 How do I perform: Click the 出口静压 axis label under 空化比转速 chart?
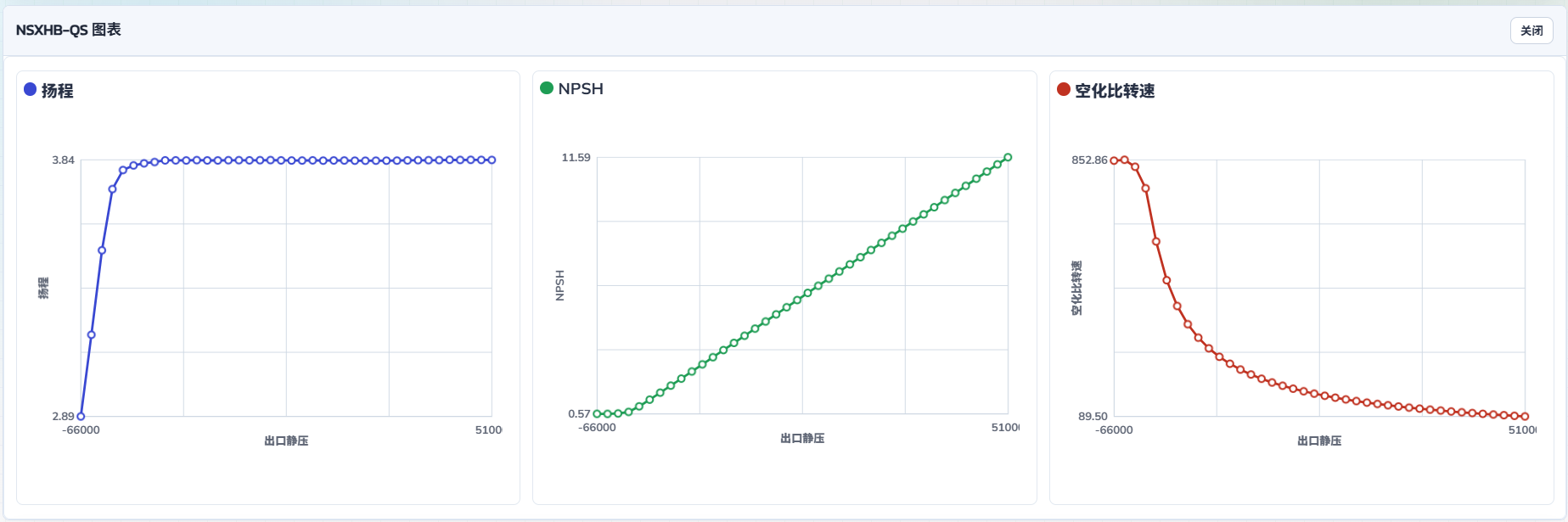(x=1319, y=441)
